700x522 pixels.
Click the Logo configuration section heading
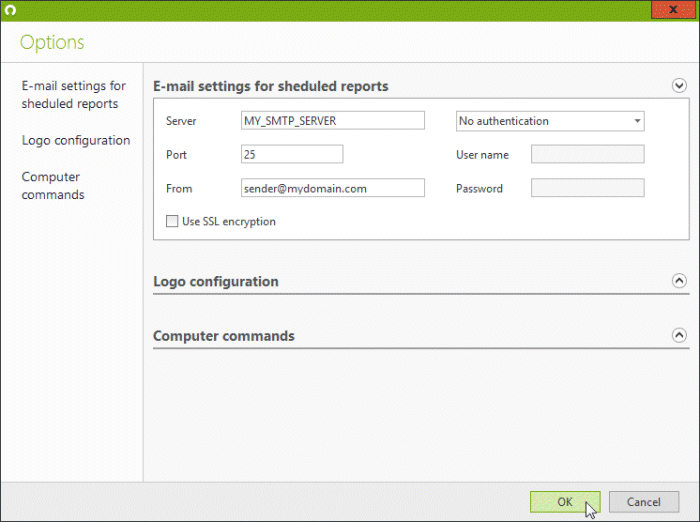216,282
